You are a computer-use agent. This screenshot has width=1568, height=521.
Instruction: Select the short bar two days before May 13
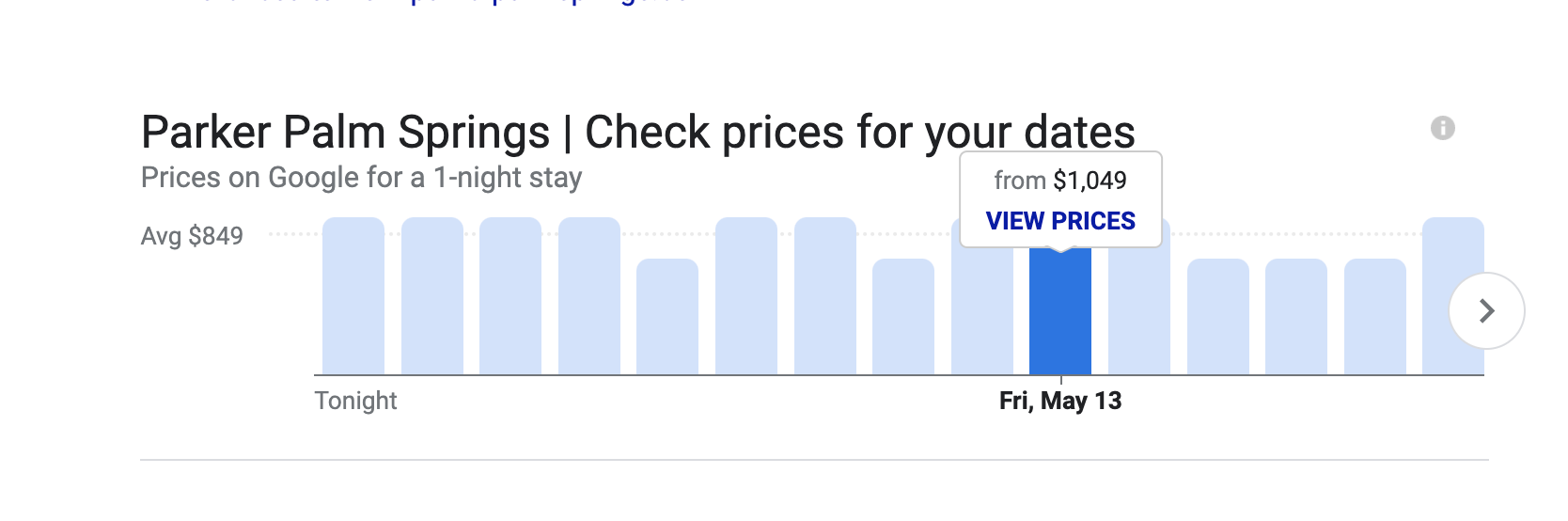[x=903, y=317]
